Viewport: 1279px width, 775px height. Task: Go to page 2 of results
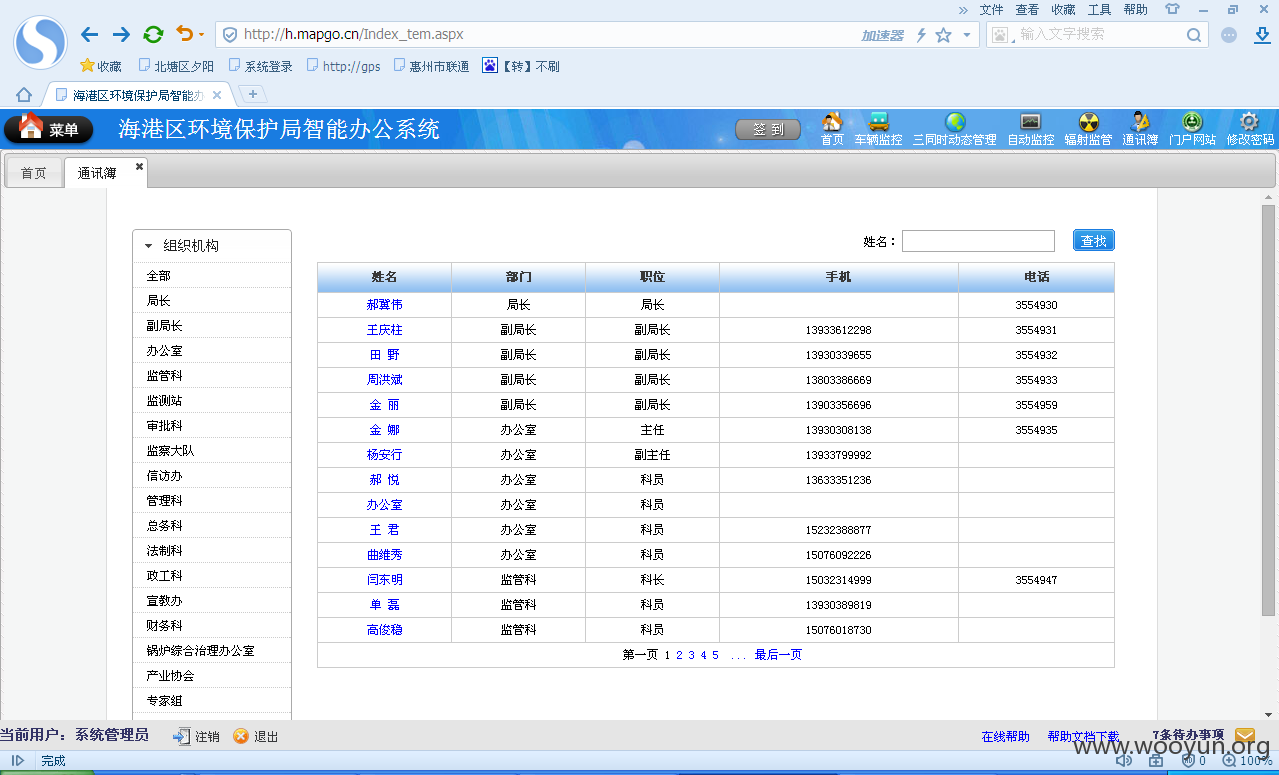click(679, 655)
